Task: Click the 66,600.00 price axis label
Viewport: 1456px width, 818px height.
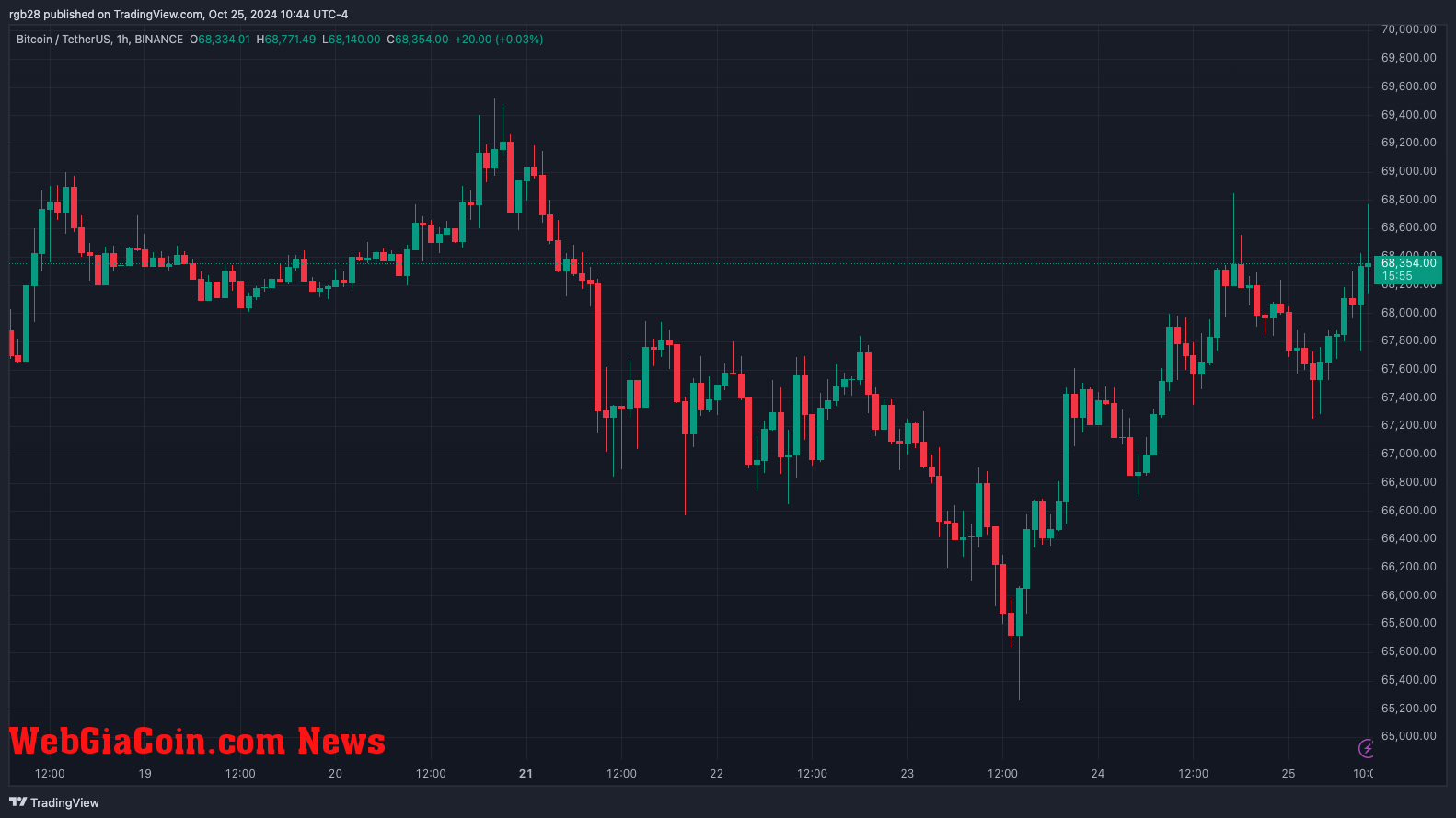Action: coord(1409,511)
